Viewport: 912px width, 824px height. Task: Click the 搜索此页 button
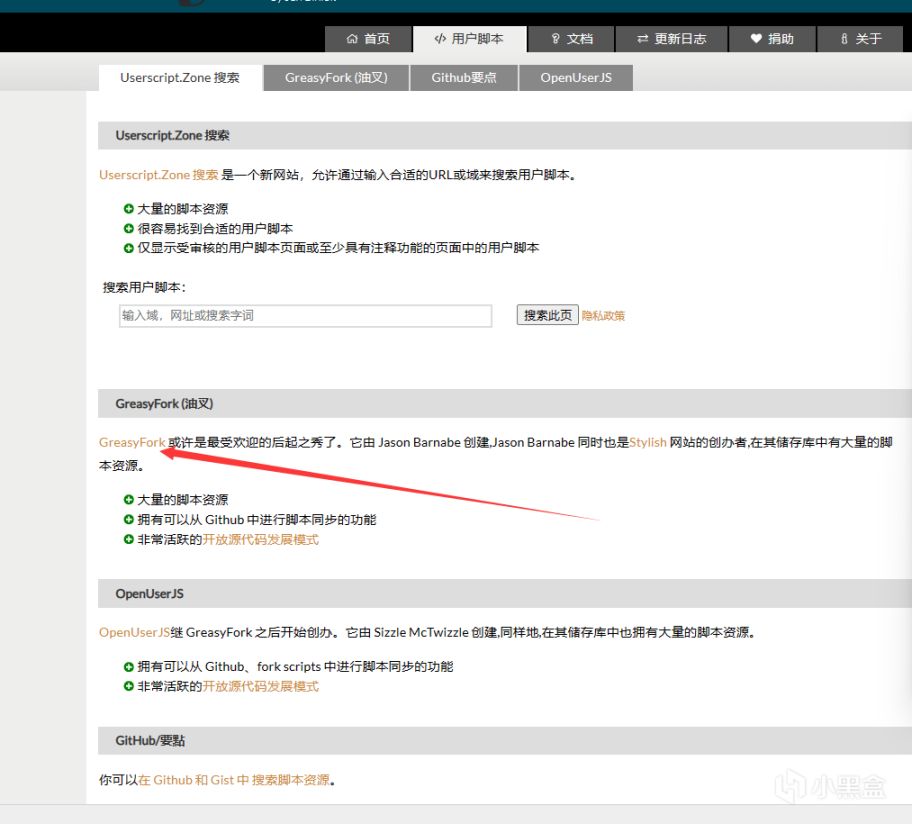(547, 315)
